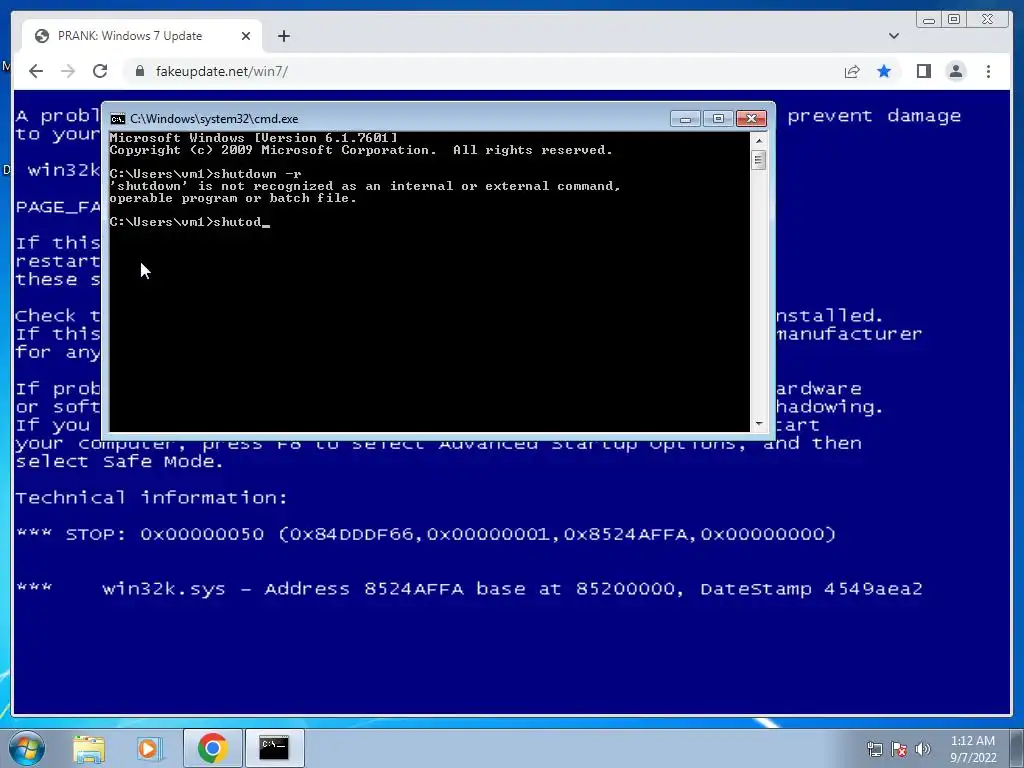Open Chrome side panel icon

click(923, 71)
